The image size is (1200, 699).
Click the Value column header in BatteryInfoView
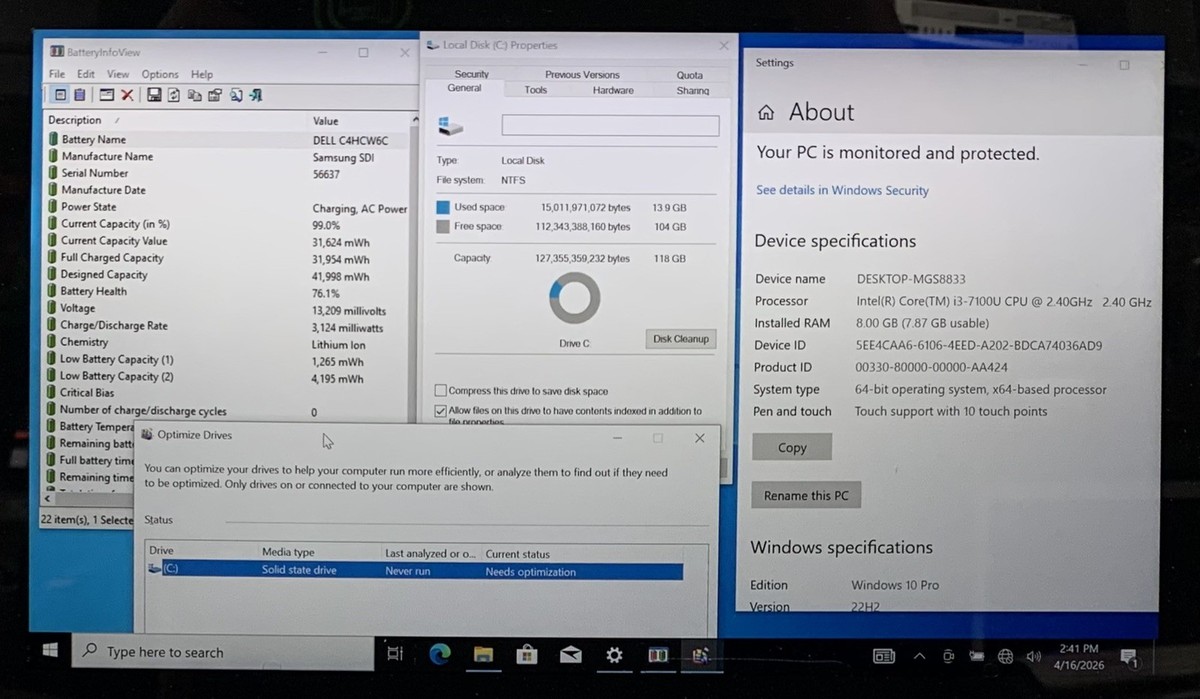click(x=360, y=120)
